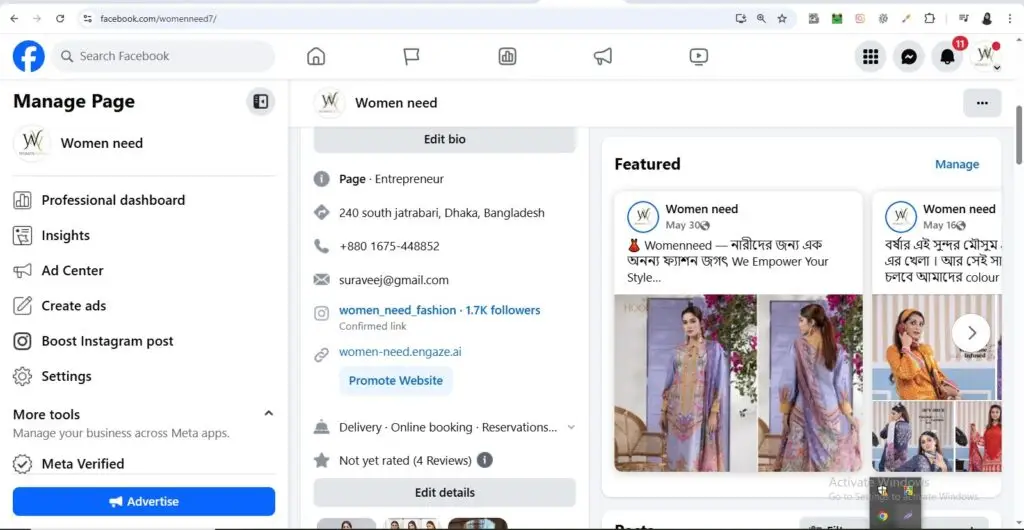Open the notifications bell
1024x530 pixels.
pyautogui.click(x=947, y=57)
